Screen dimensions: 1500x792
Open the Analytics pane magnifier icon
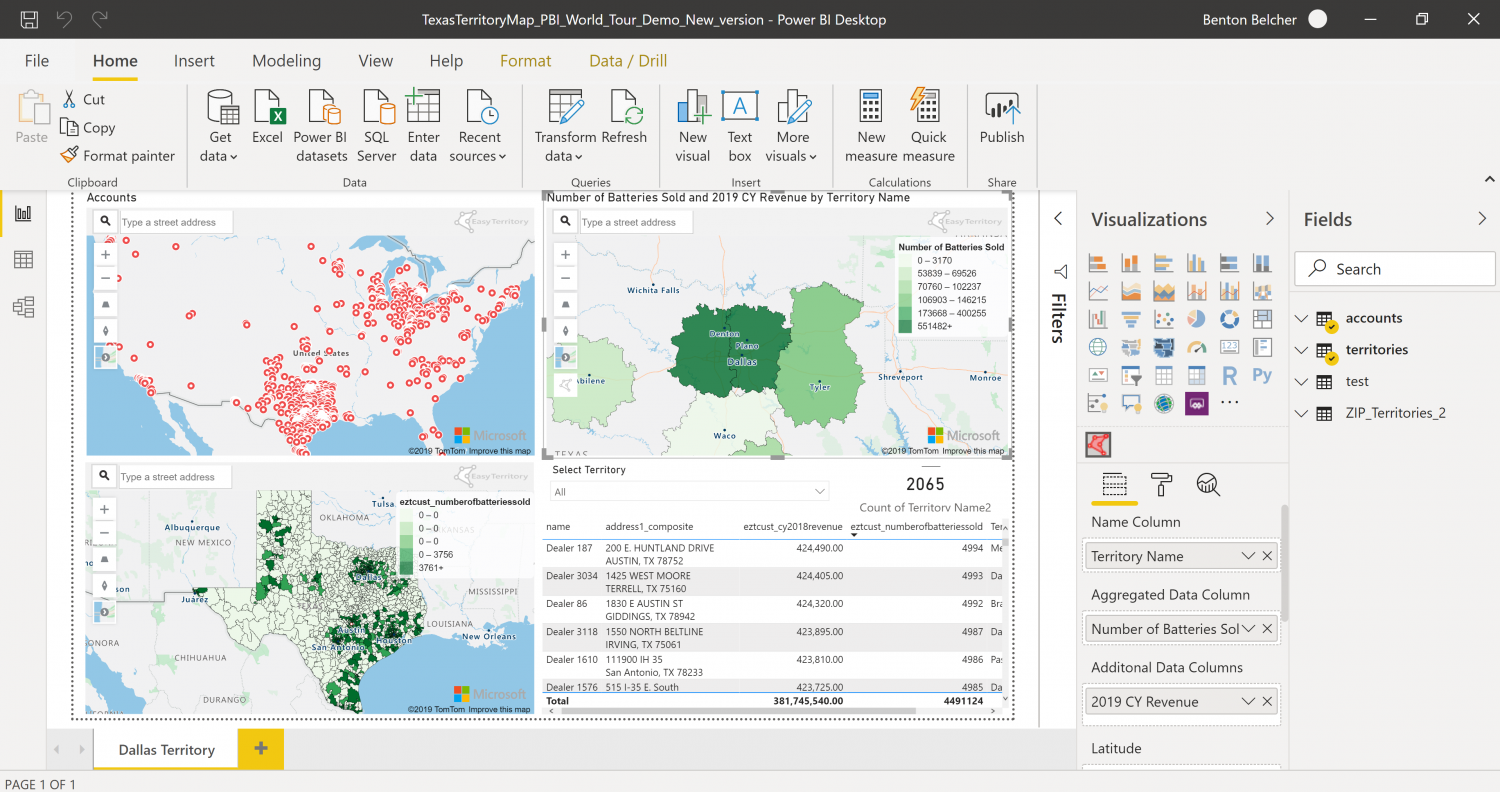1207,484
